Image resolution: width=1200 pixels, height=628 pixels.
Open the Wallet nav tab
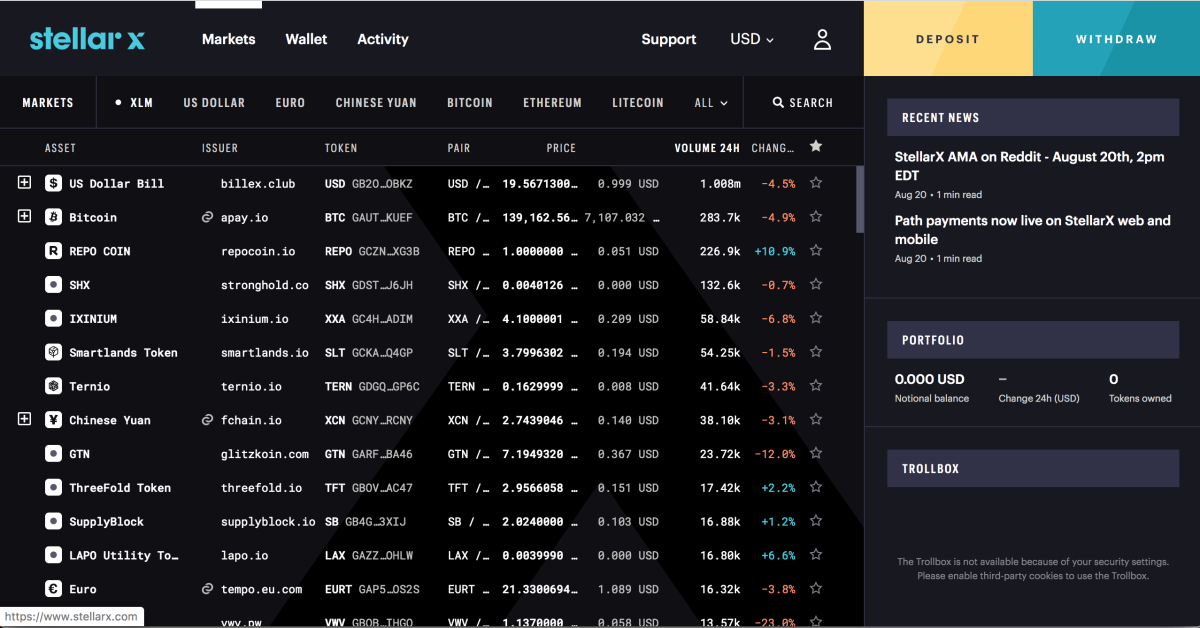(306, 39)
